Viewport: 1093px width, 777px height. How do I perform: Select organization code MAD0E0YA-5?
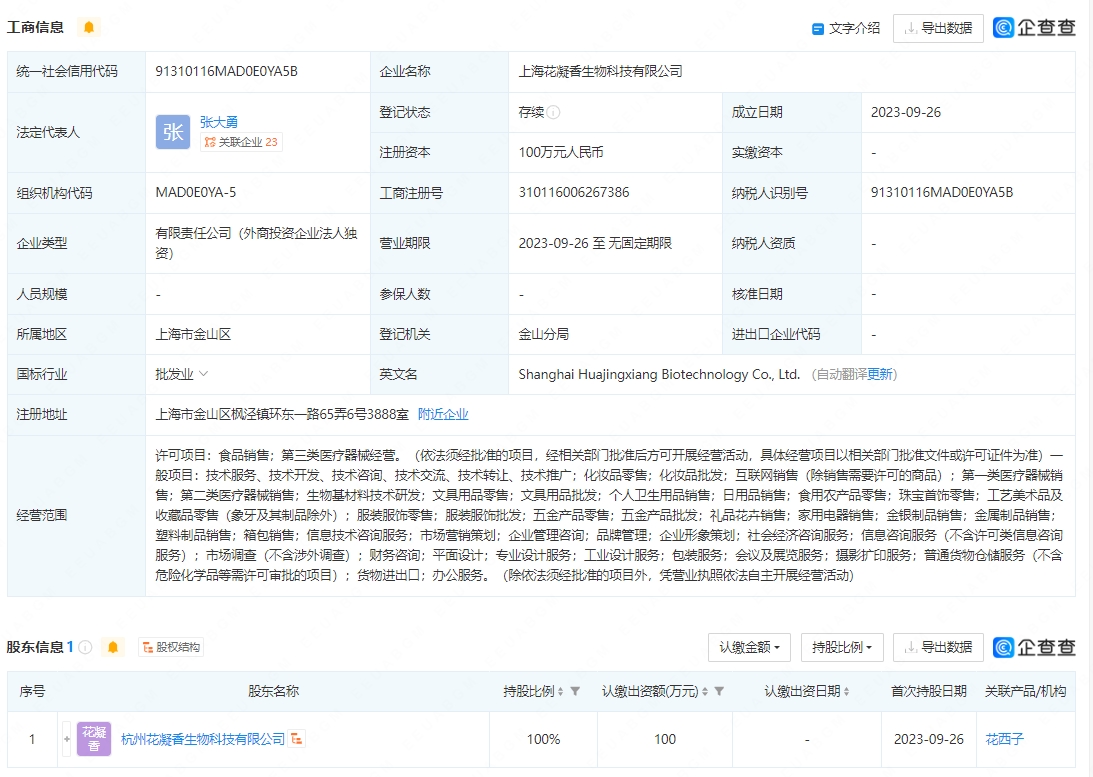[196, 192]
